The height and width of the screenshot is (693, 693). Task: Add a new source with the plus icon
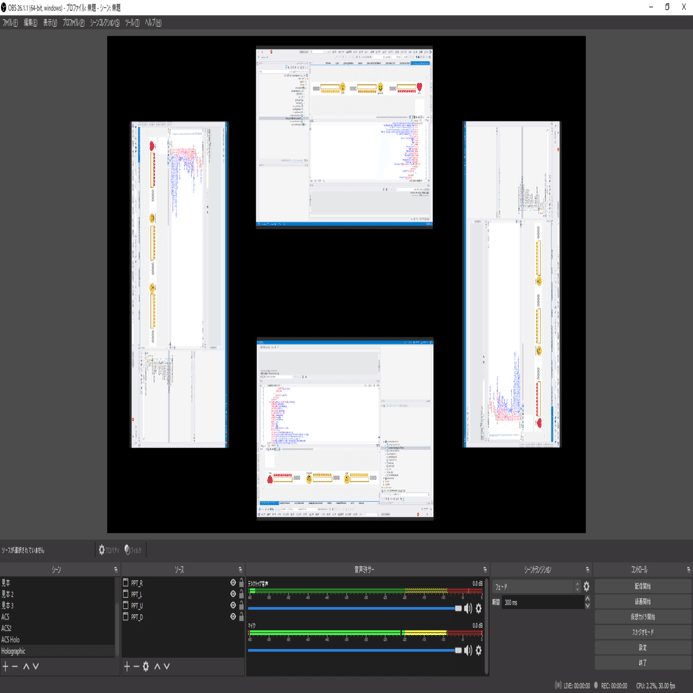click(127, 666)
